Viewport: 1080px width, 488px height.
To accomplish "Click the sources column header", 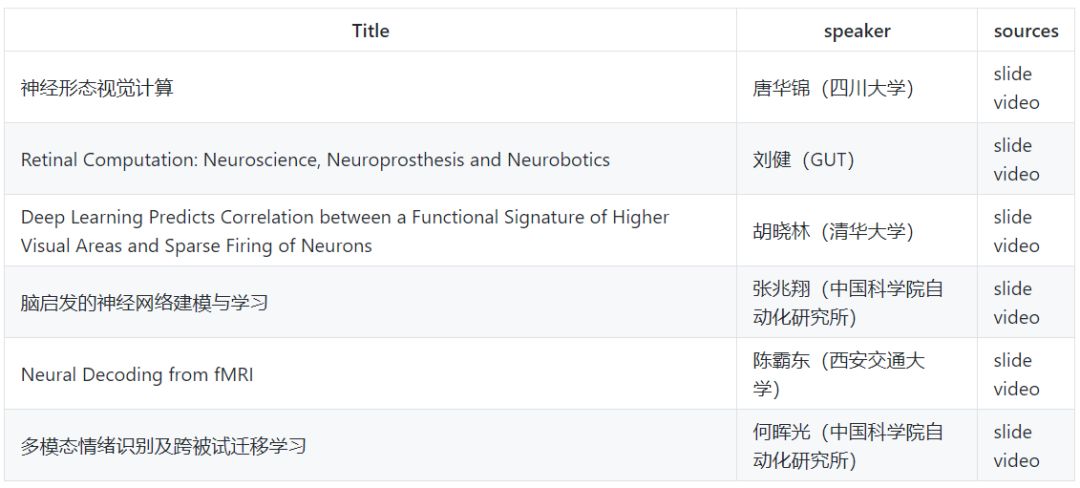I will point(1026,31).
